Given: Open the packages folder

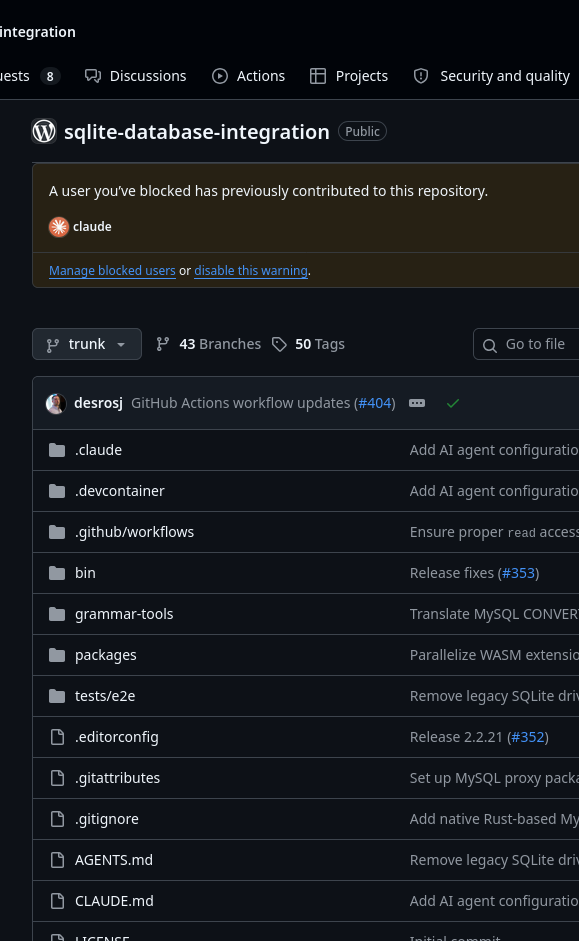Looking at the screenshot, I should point(106,655).
